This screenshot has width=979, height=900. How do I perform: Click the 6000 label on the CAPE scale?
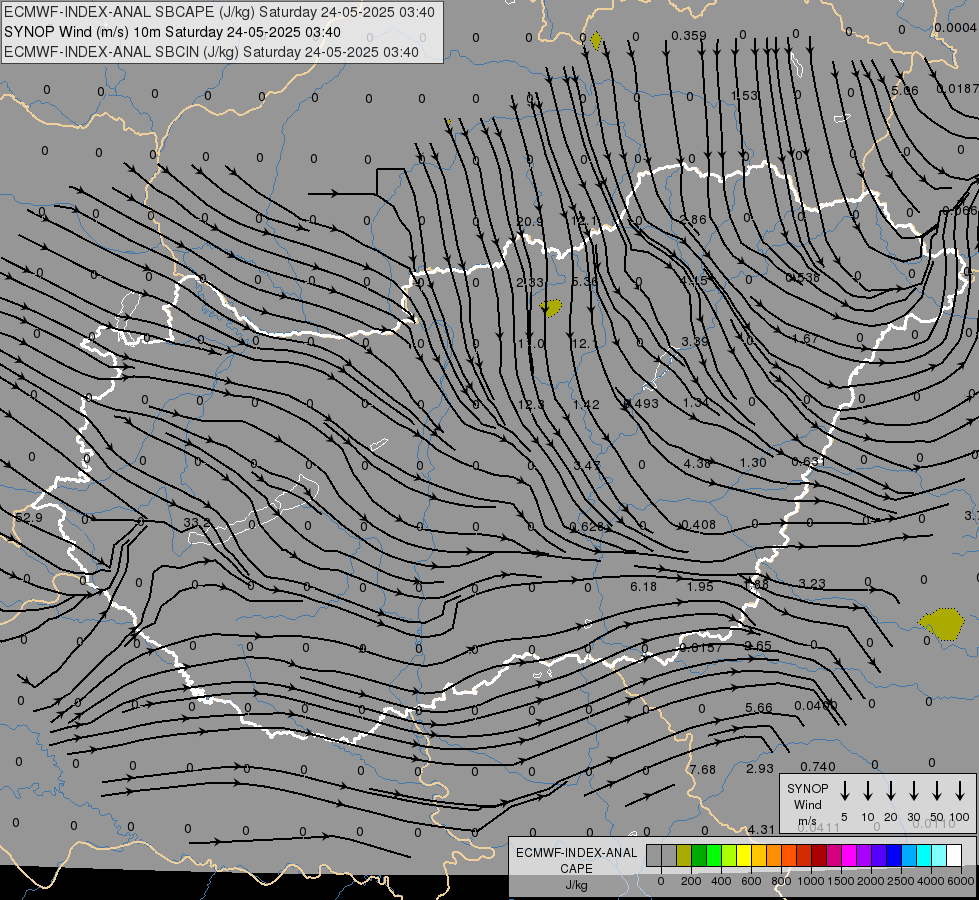(x=961, y=881)
